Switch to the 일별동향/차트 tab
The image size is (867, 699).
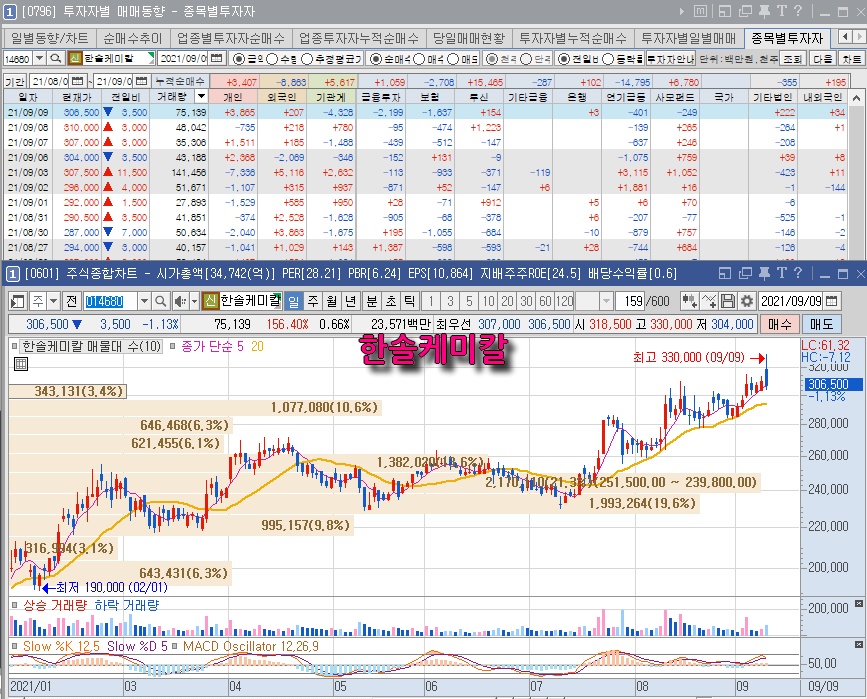(50, 38)
